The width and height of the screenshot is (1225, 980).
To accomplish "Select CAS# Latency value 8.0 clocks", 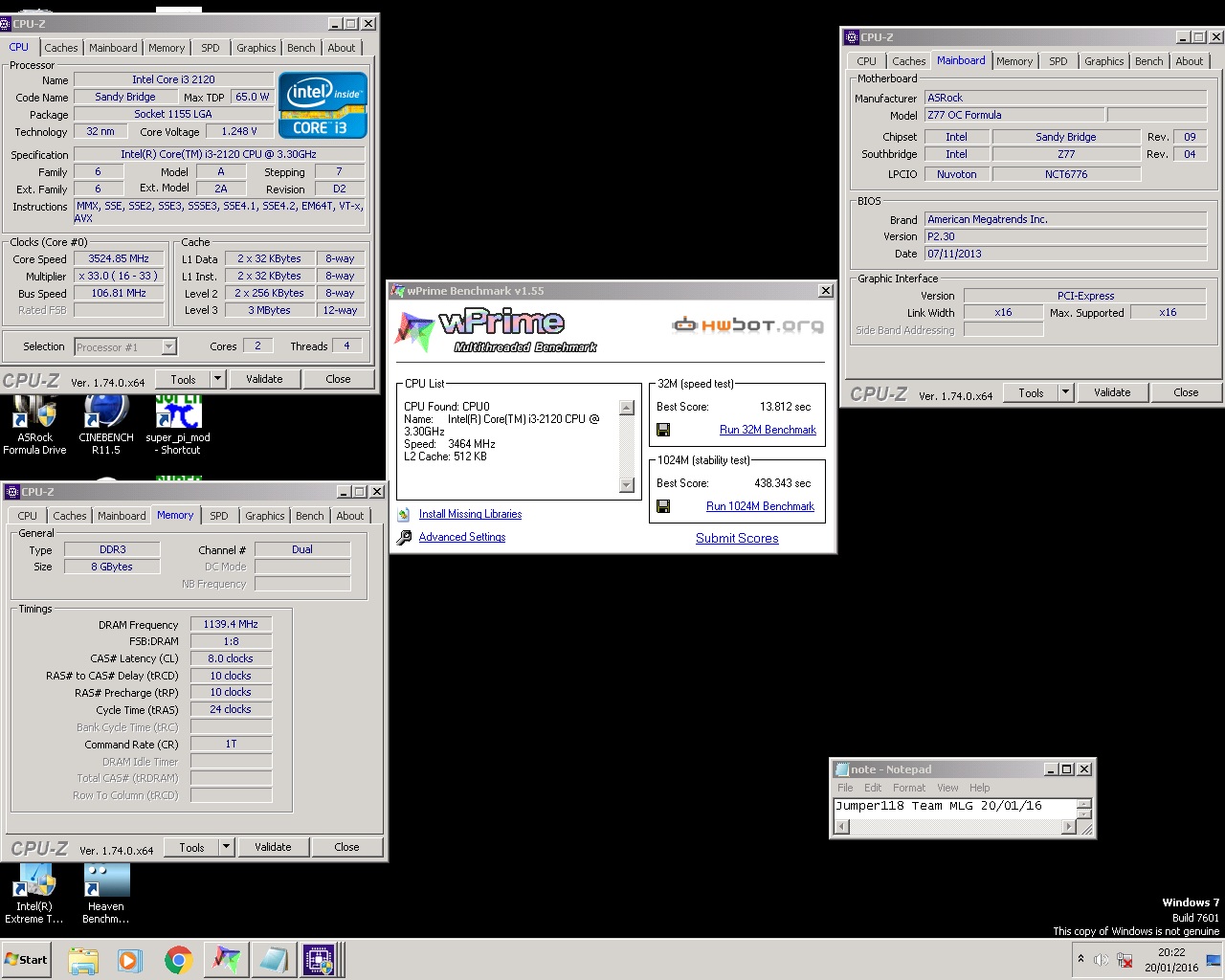I will pyautogui.click(x=231, y=658).
